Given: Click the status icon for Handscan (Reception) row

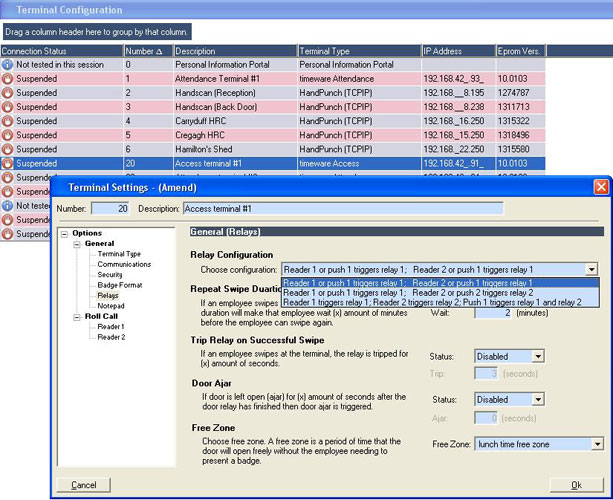Looking at the screenshot, I should tap(8, 92).
